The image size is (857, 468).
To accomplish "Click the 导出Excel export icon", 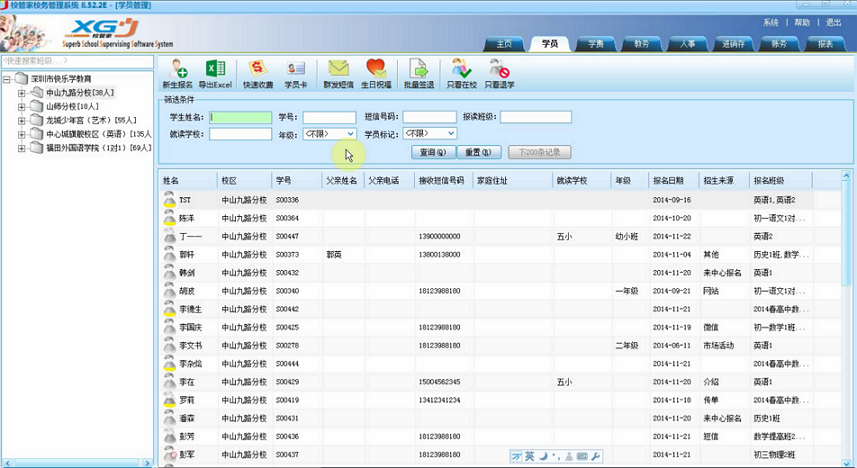I will click(x=215, y=69).
